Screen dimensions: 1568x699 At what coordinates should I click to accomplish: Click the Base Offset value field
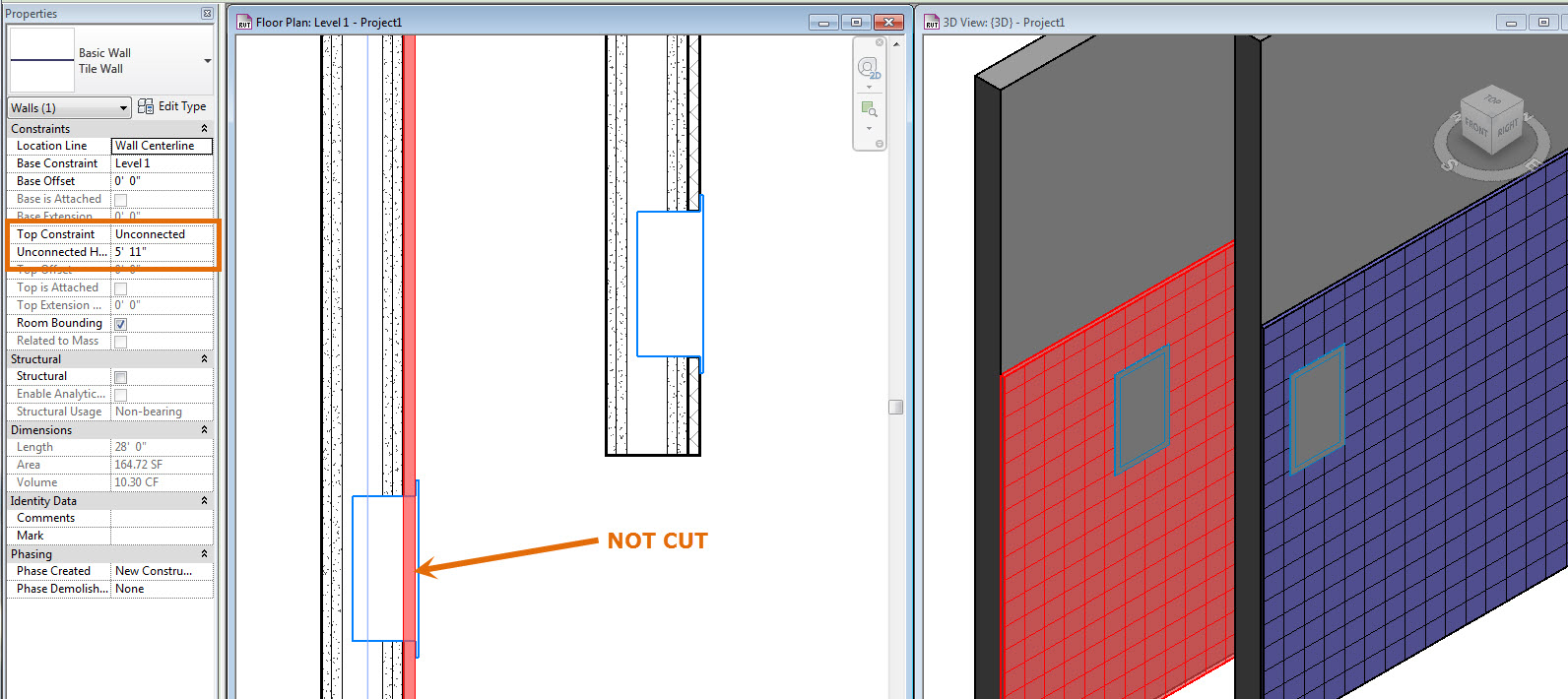tap(162, 181)
